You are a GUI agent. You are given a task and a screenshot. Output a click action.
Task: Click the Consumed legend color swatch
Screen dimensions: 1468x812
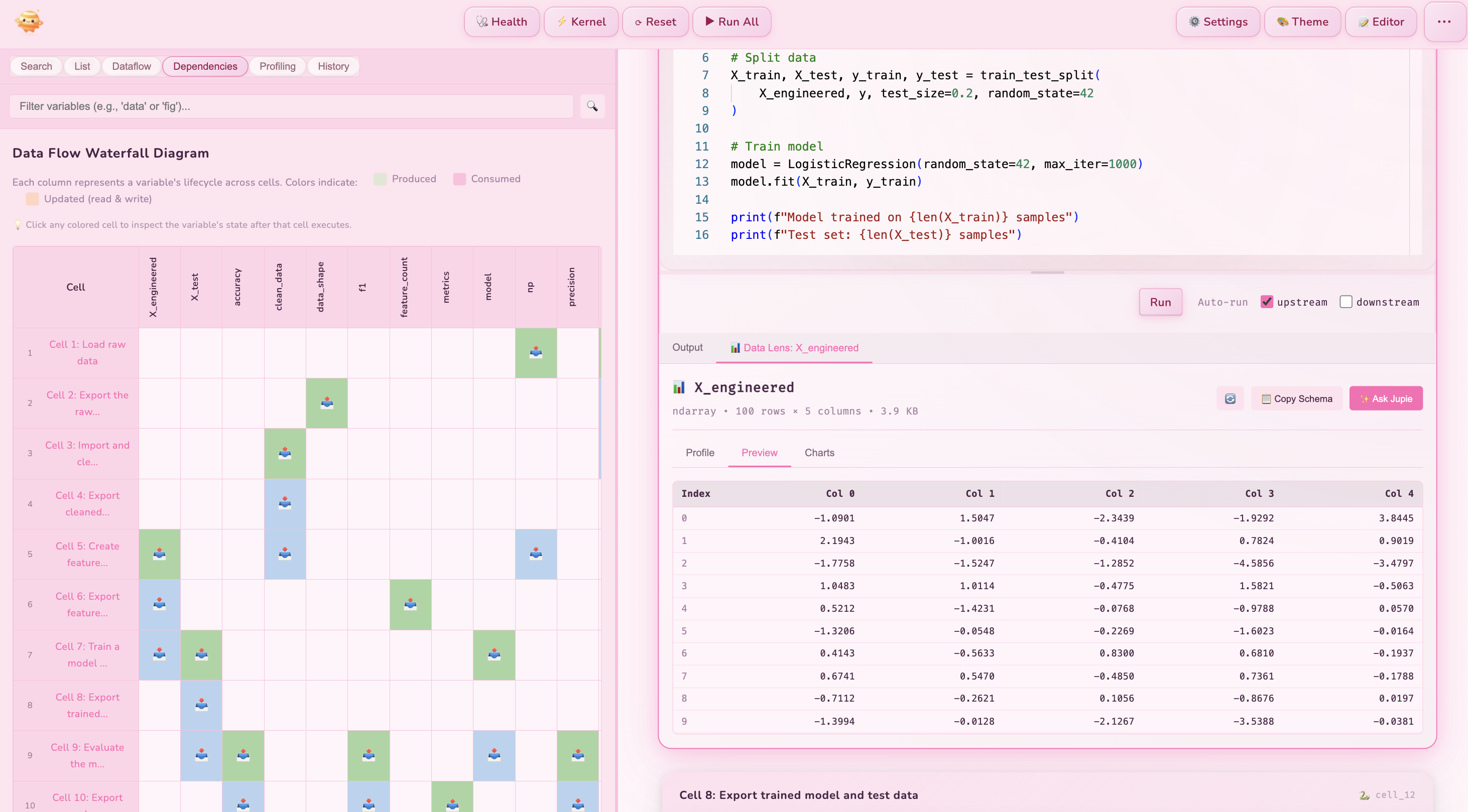pos(459,179)
